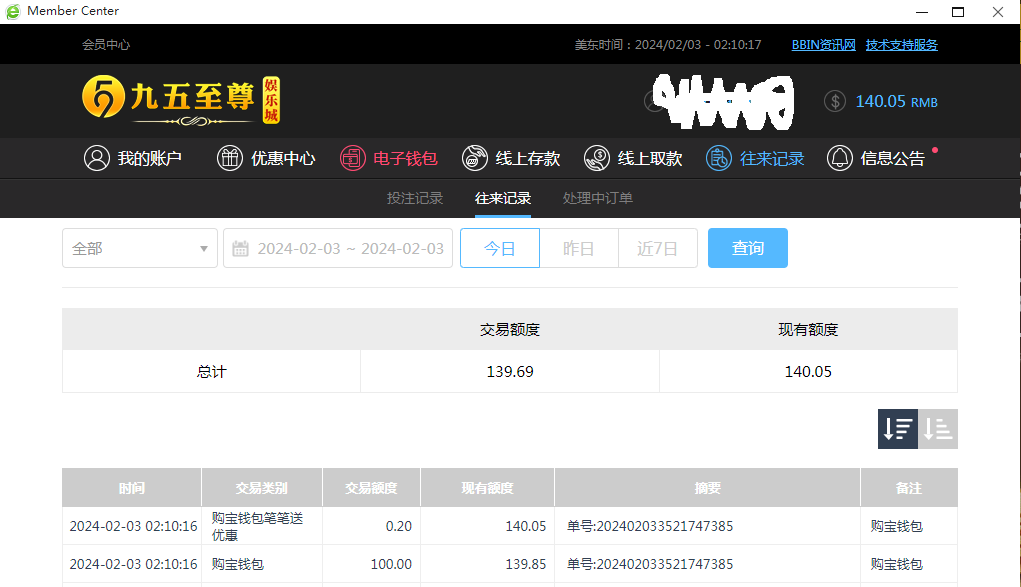Select 往来记录 sub-tab

(503, 198)
